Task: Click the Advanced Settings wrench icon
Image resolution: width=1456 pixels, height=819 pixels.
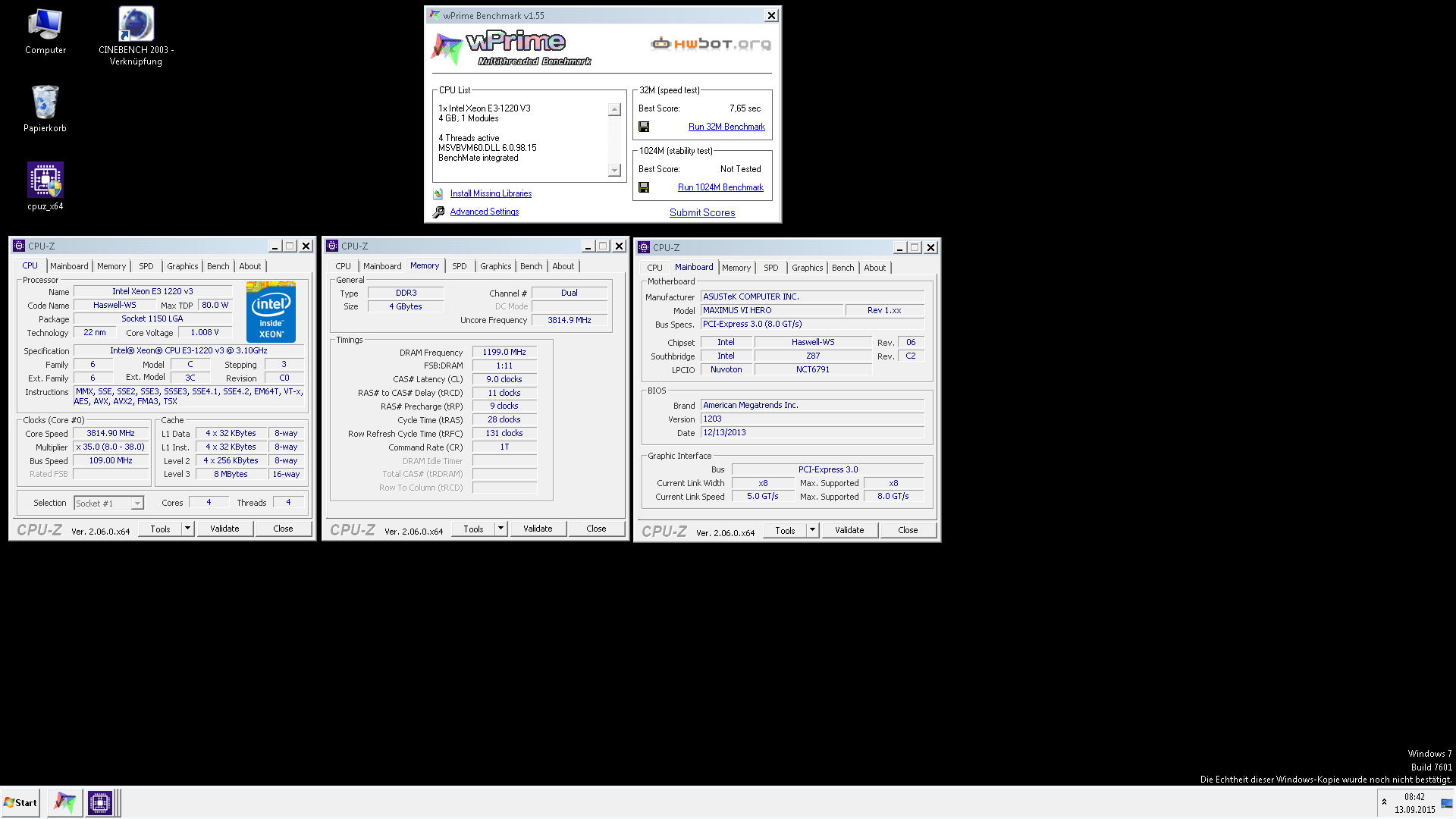Action: [438, 212]
